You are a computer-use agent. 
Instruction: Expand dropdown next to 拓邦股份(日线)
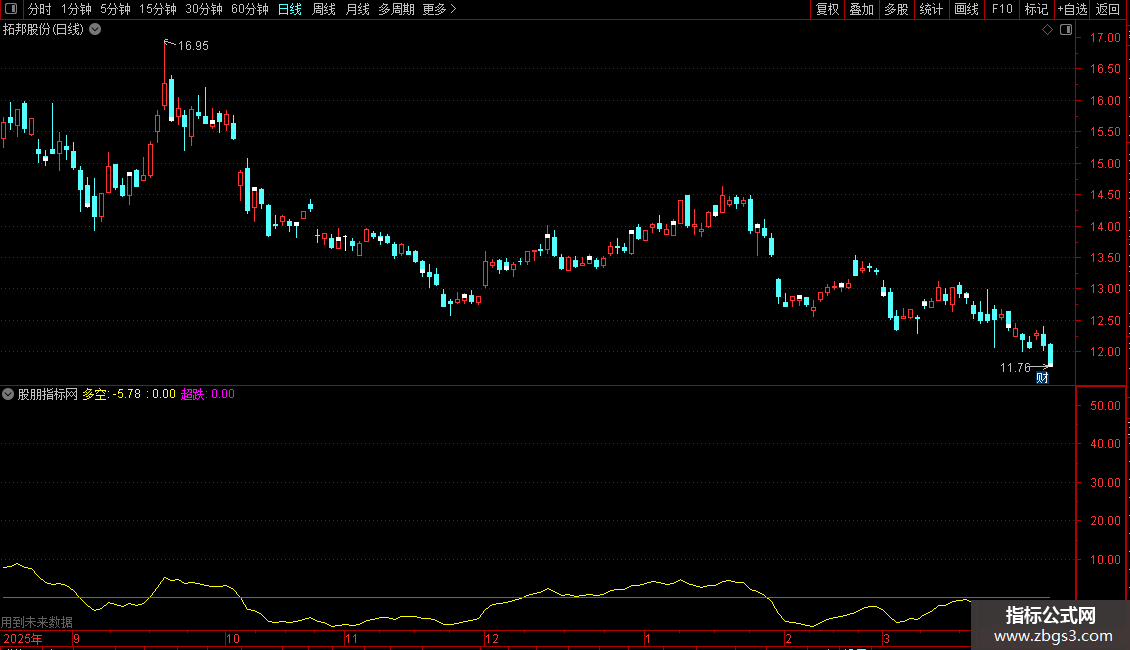coord(95,30)
